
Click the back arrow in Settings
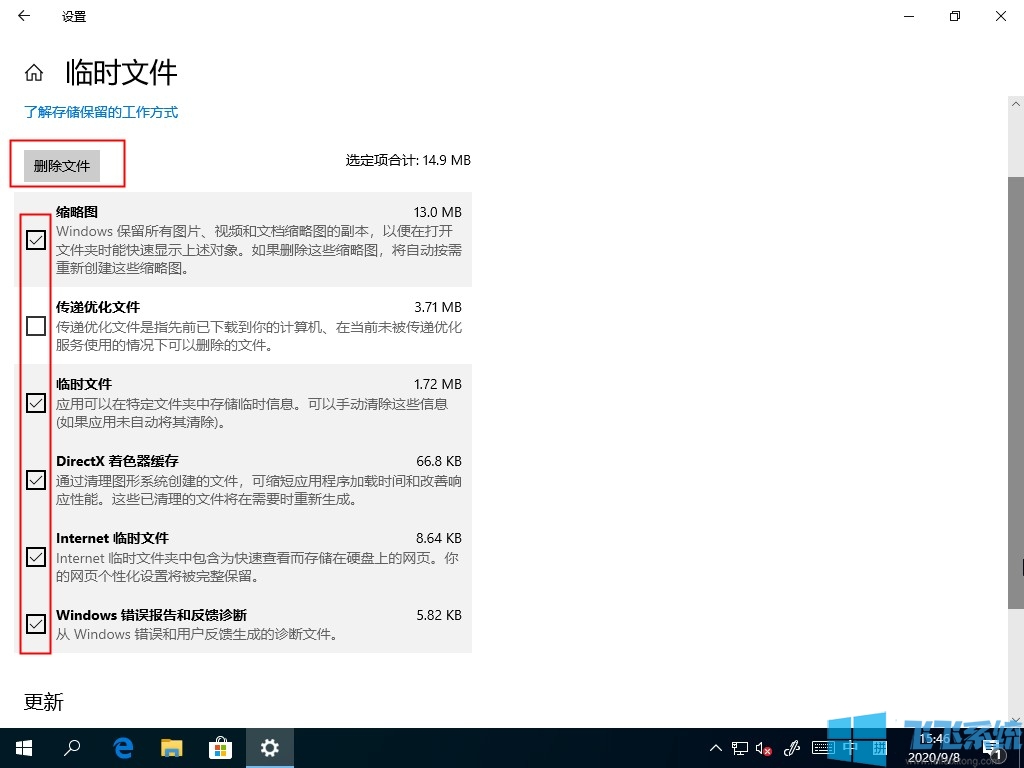coord(22,16)
